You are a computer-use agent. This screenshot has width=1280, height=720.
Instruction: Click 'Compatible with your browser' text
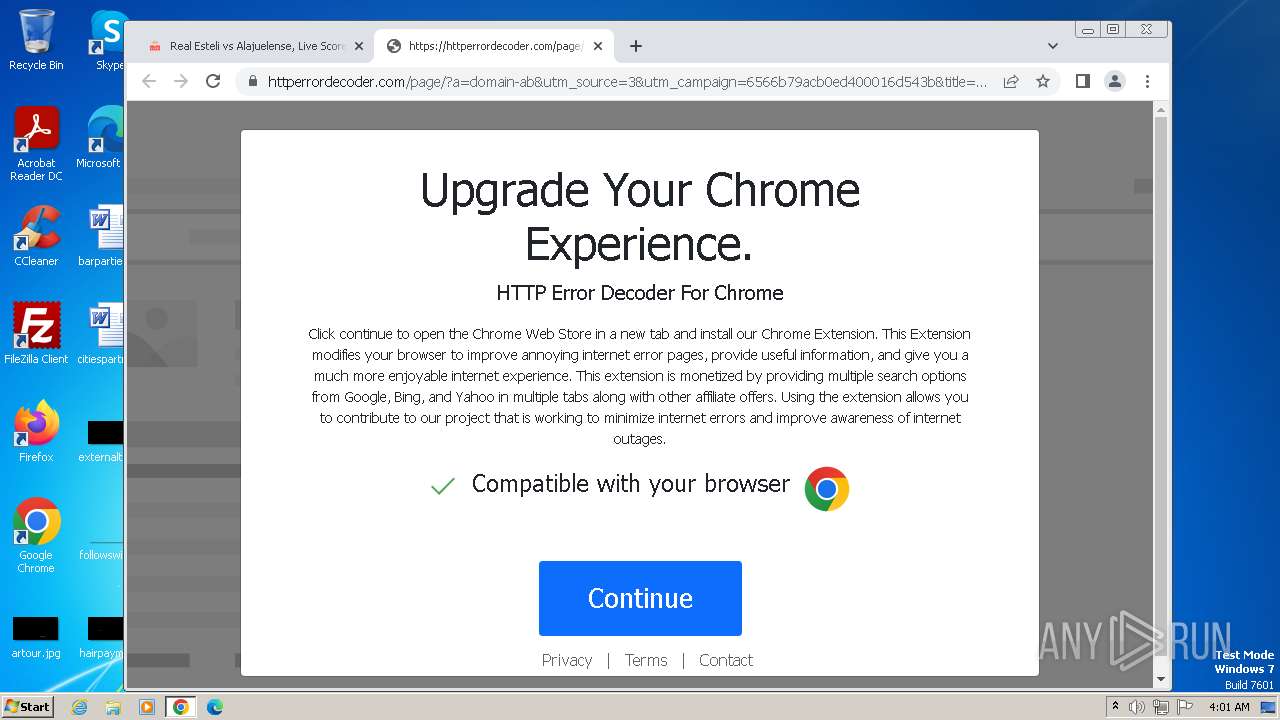[x=631, y=484]
